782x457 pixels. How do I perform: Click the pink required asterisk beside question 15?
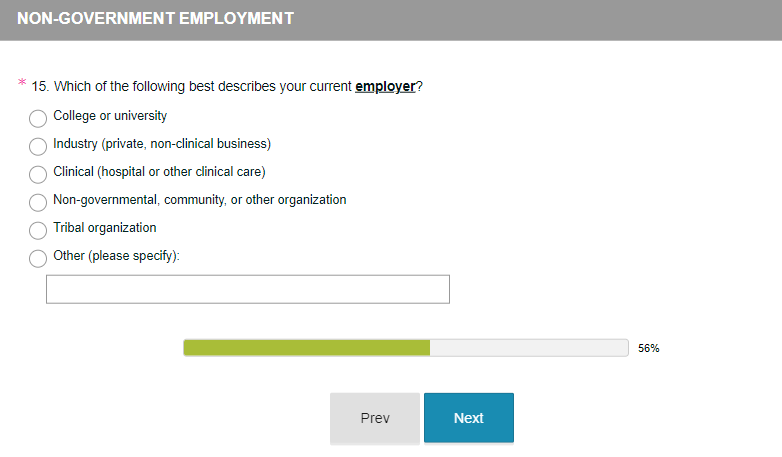22,84
